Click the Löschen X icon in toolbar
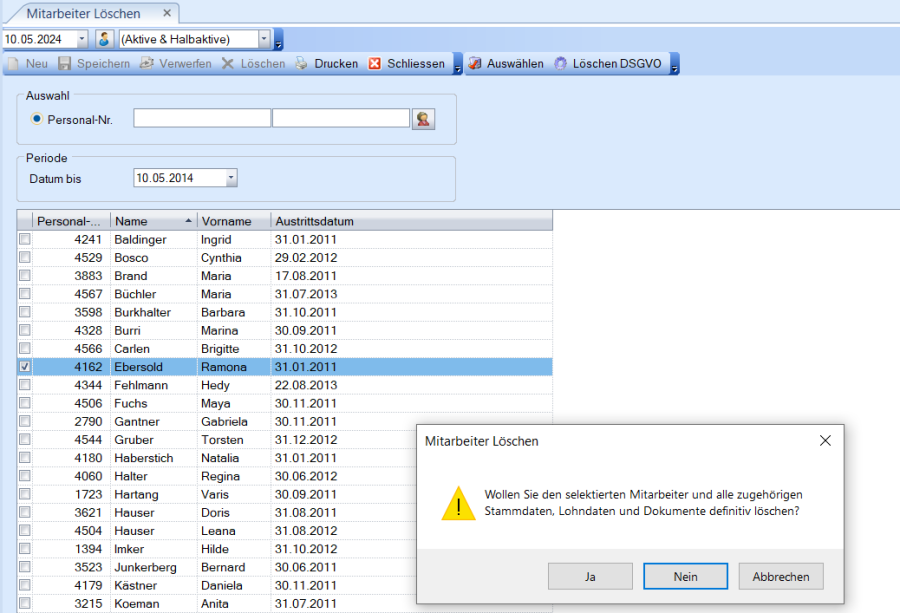This screenshot has width=900, height=613. coord(228,64)
